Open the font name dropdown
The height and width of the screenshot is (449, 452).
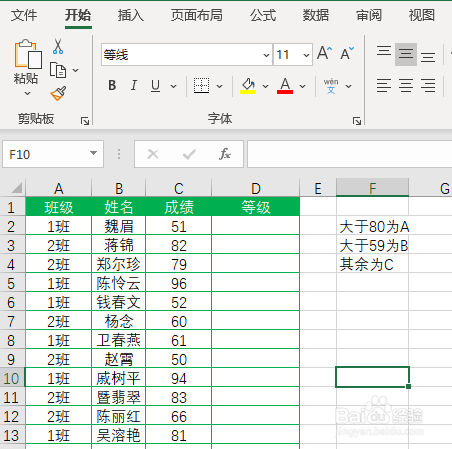coord(266,55)
